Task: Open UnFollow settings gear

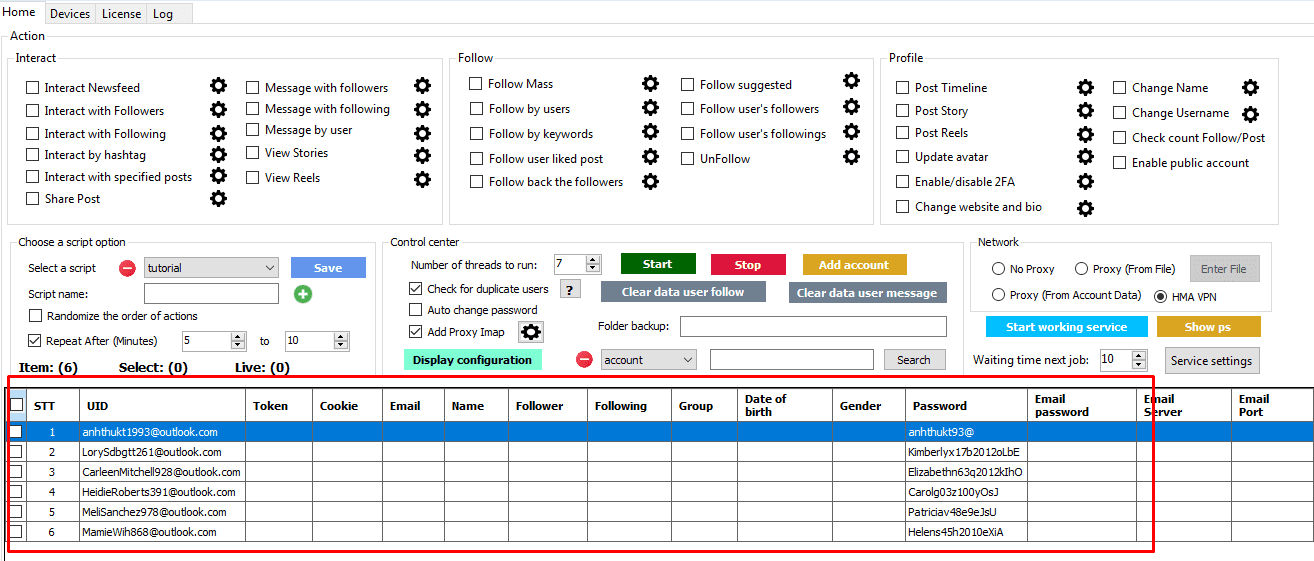Action: [x=851, y=157]
